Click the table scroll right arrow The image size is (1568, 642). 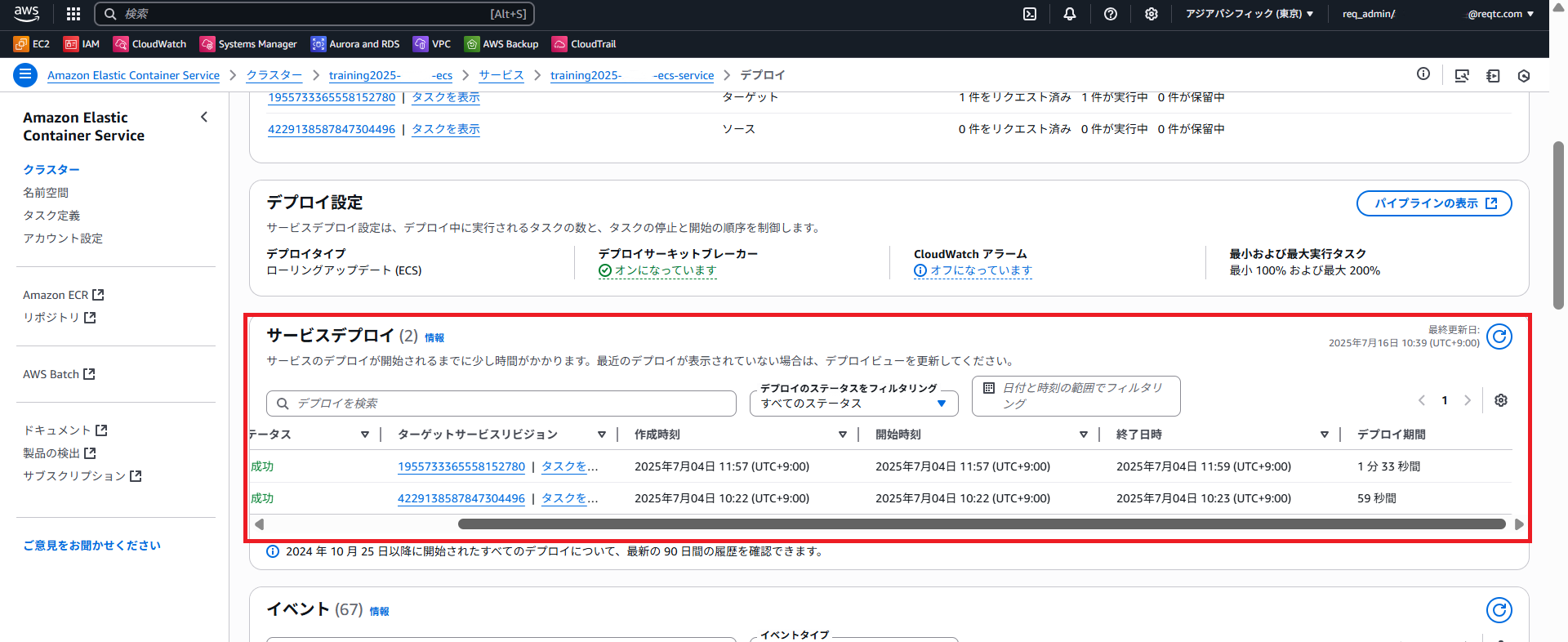(1519, 524)
